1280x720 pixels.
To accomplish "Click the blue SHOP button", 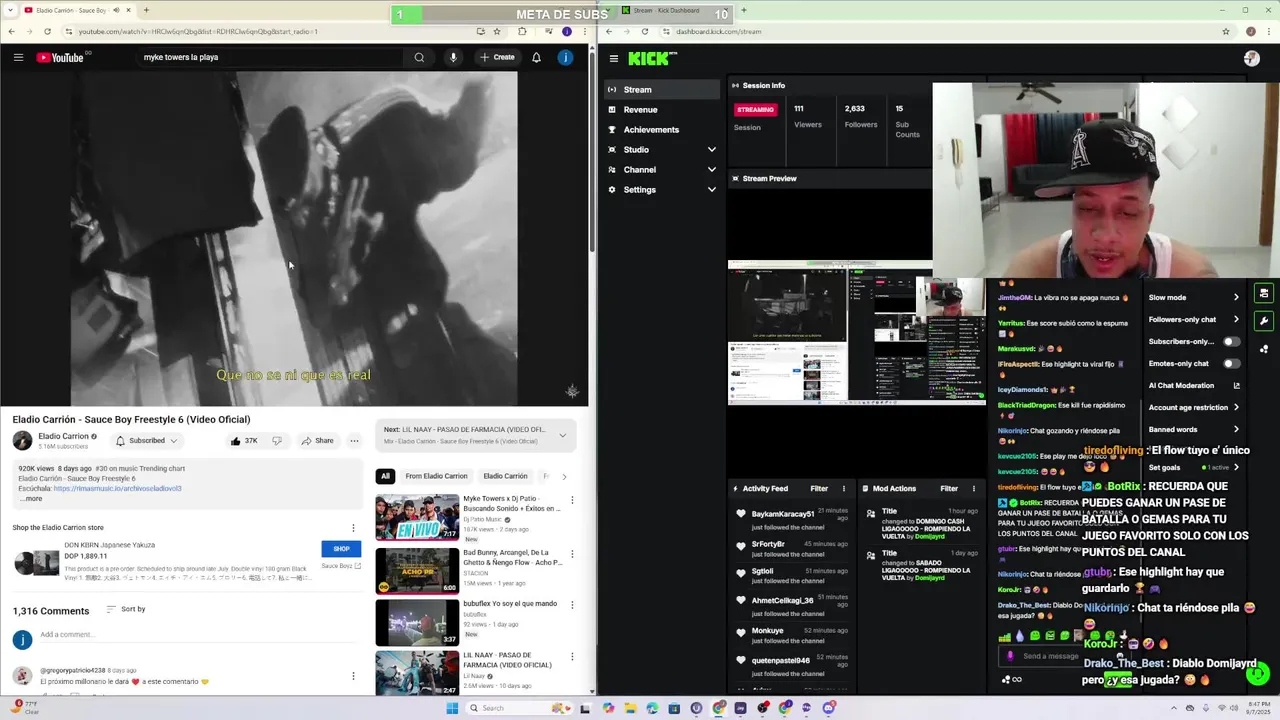I will coord(341,549).
